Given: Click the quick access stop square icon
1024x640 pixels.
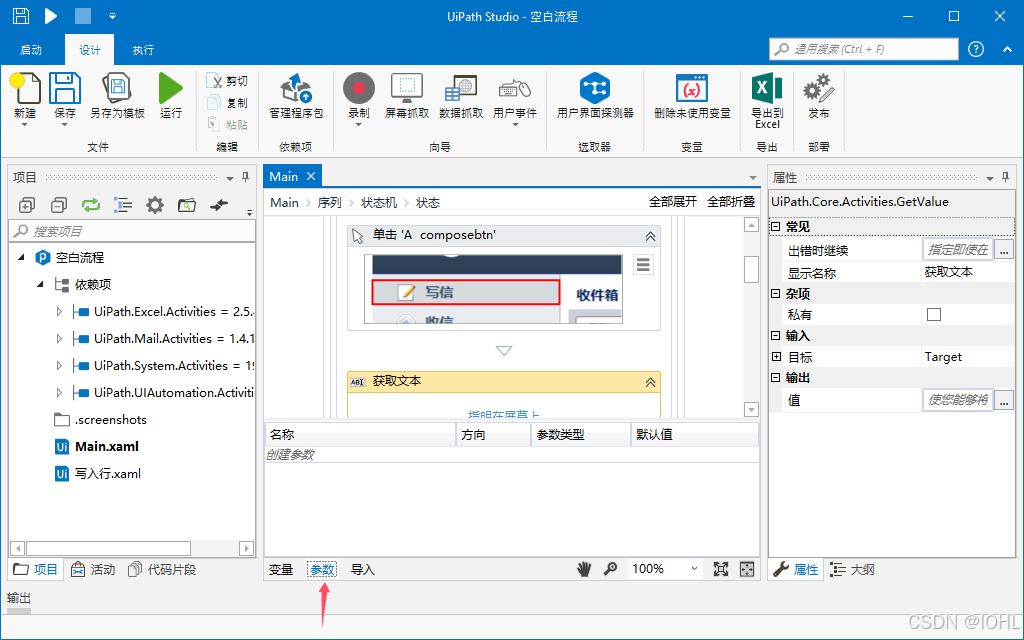Looking at the screenshot, I should tap(83, 16).
